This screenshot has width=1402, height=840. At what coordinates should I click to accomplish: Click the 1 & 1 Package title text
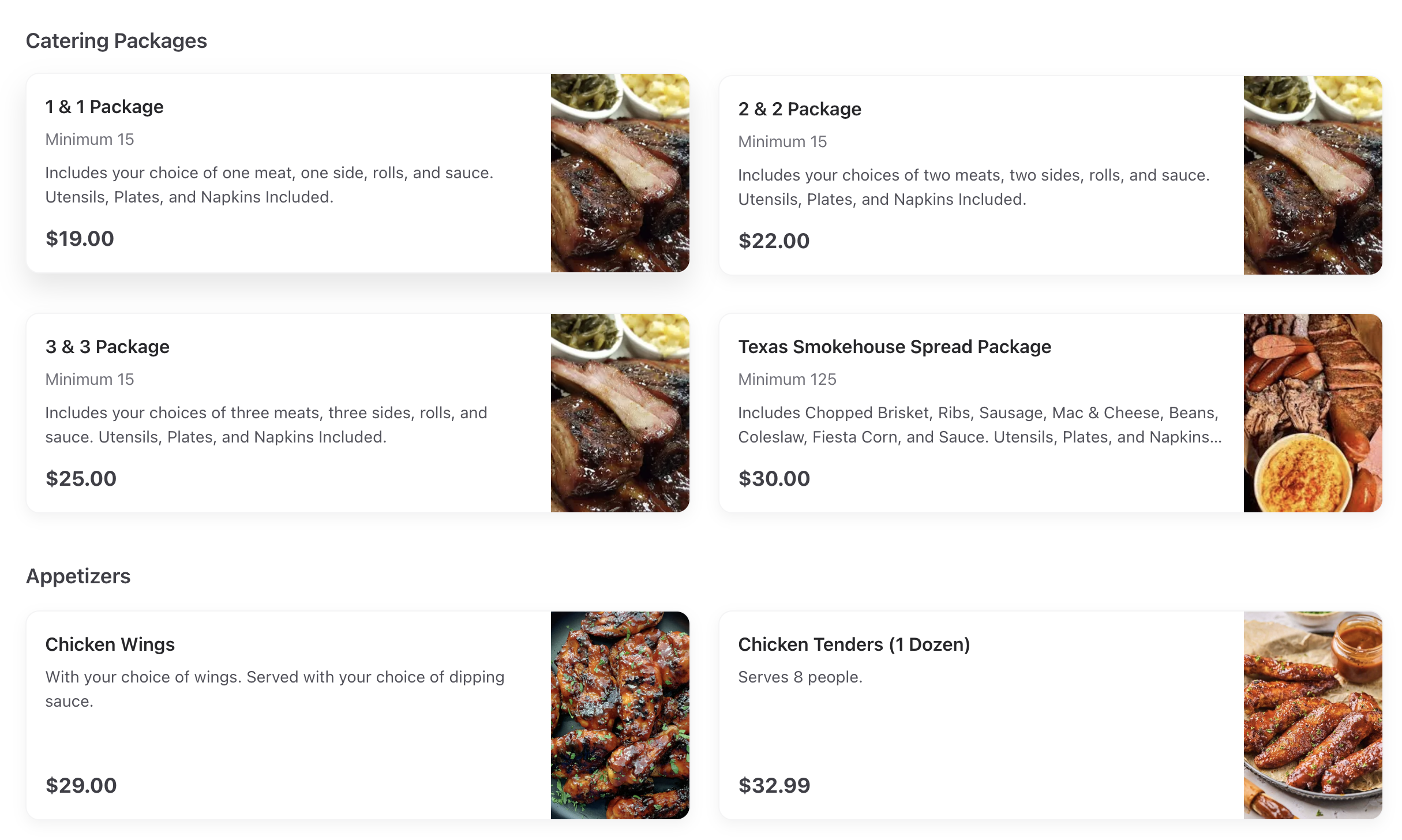tap(104, 106)
